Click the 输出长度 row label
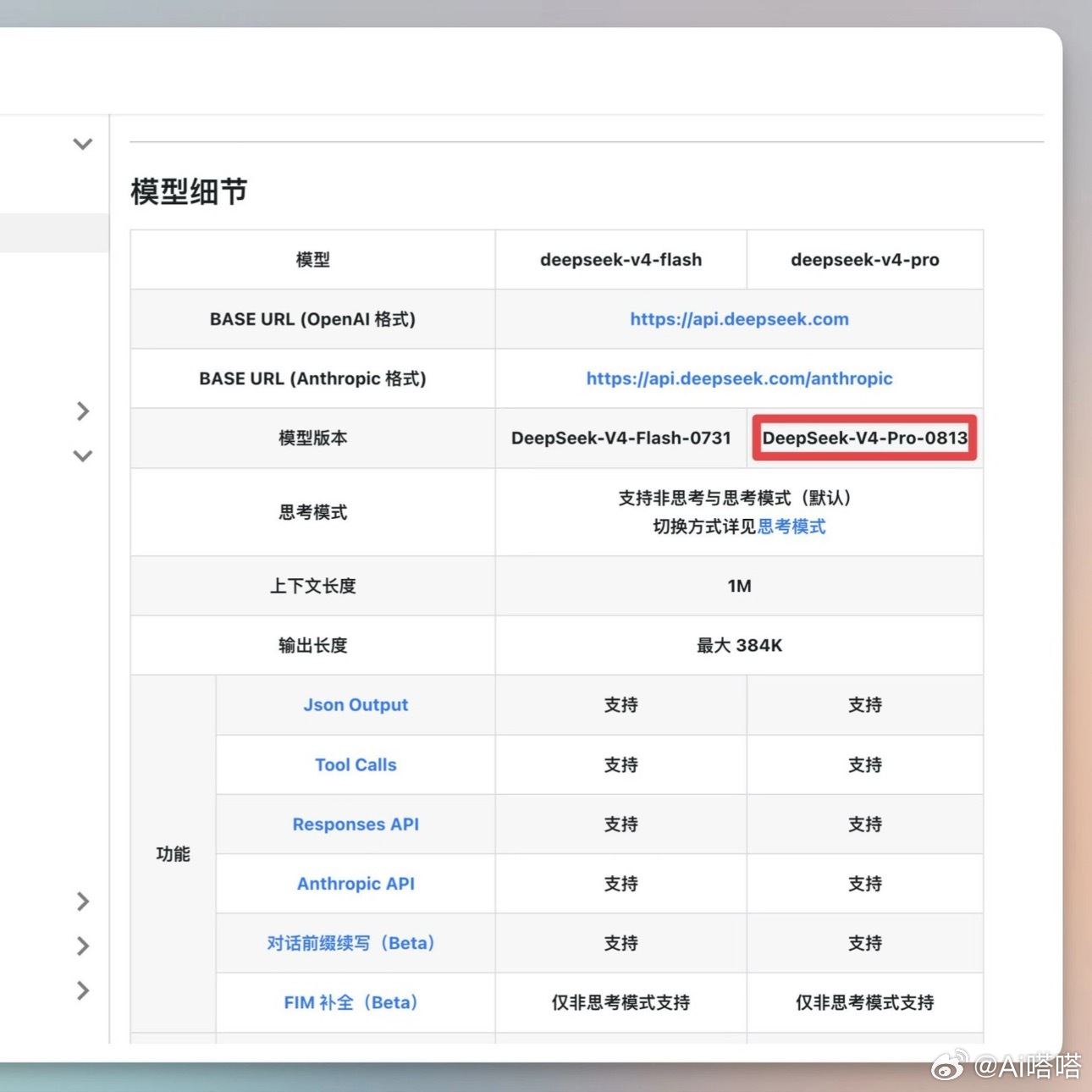Image resolution: width=1092 pixels, height=1092 pixels. [312, 645]
